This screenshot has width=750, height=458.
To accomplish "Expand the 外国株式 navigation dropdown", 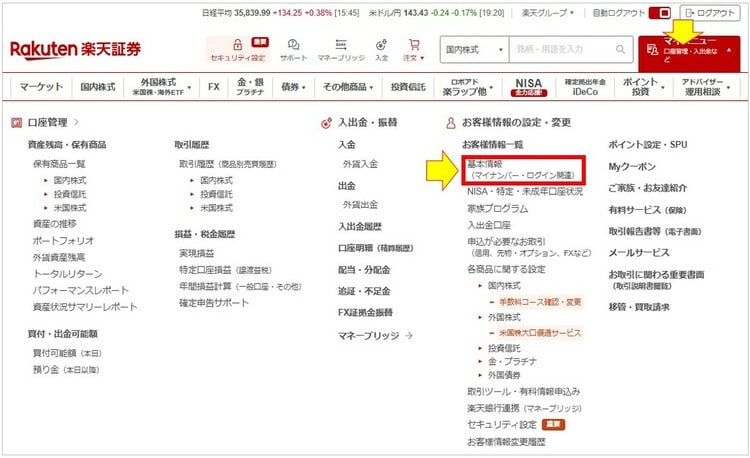I will pyautogui.click(x=162, y=87).
